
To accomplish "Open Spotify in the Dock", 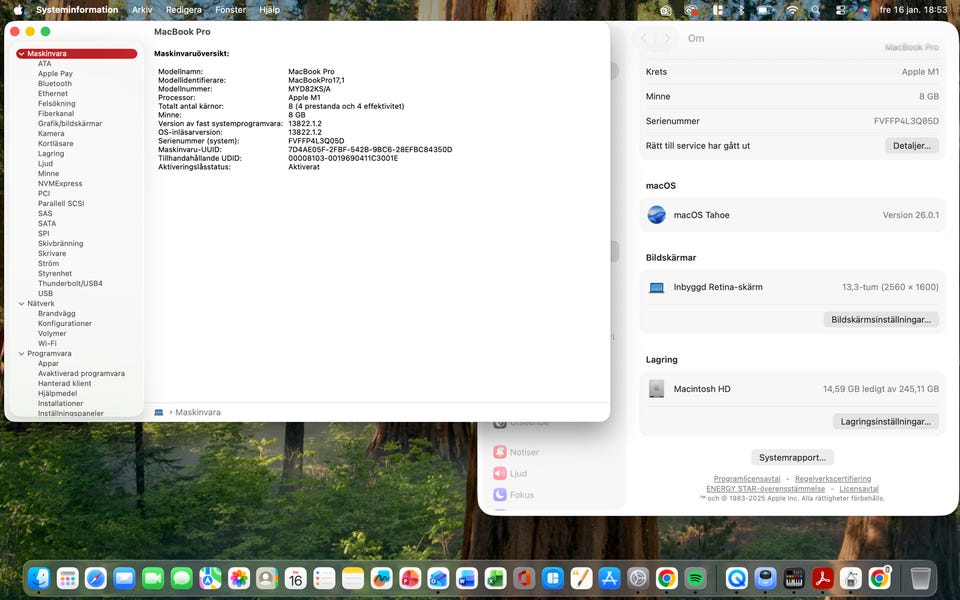I will point(695,578).
